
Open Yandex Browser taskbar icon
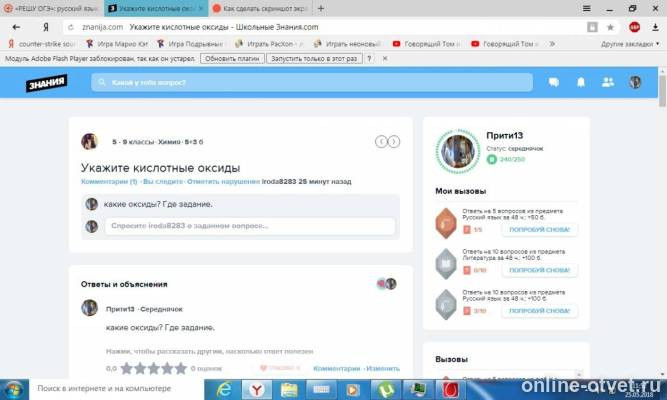(x=257, y=390)
